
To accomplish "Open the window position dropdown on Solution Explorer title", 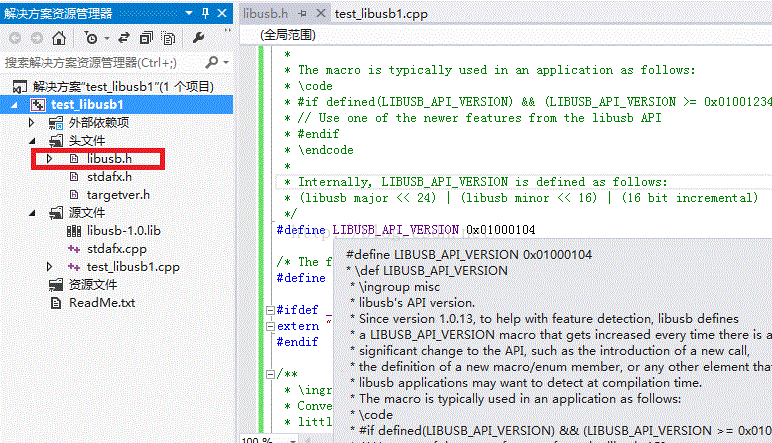I will pyautogui.click(x=189, y=13).
